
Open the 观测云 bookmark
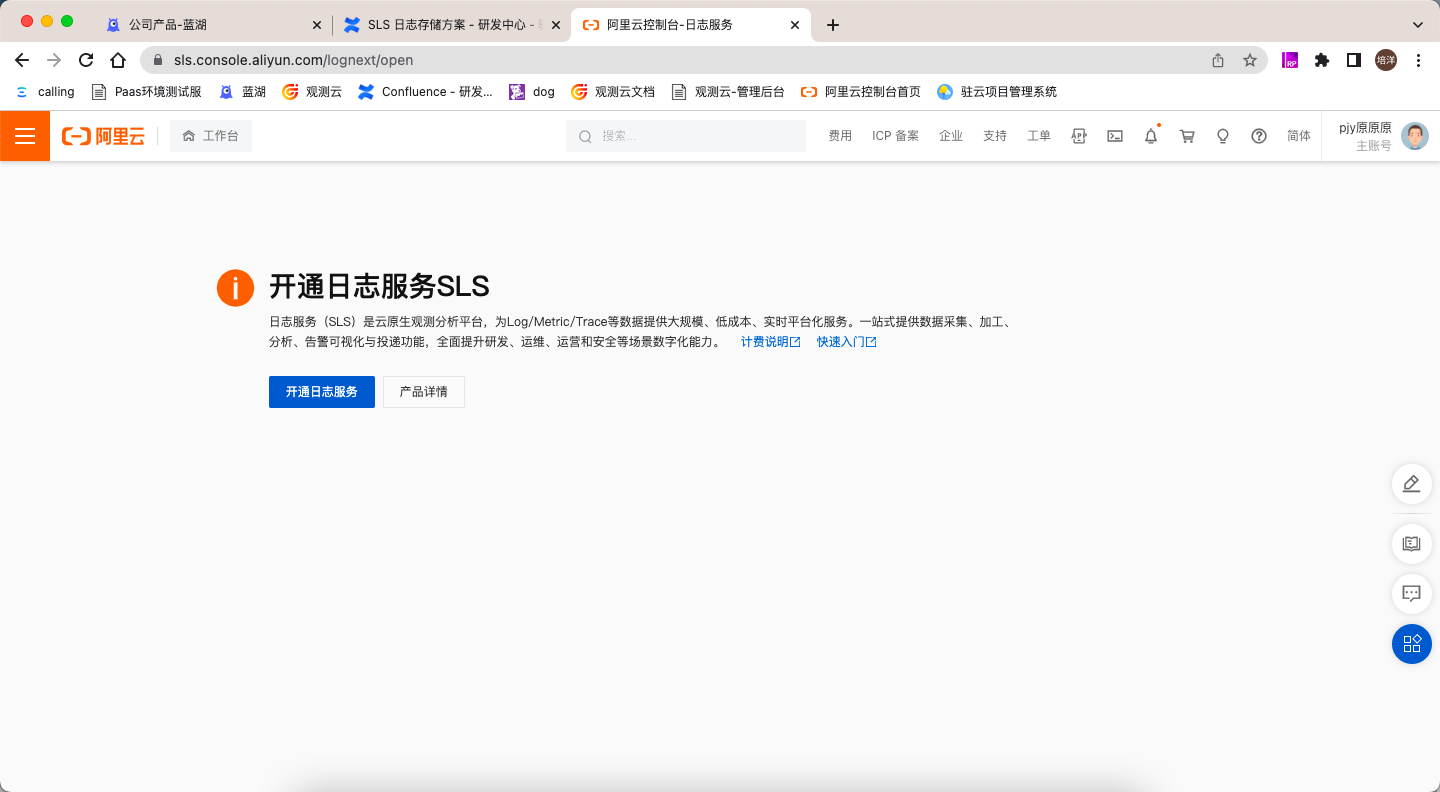(x=312, y=92)
